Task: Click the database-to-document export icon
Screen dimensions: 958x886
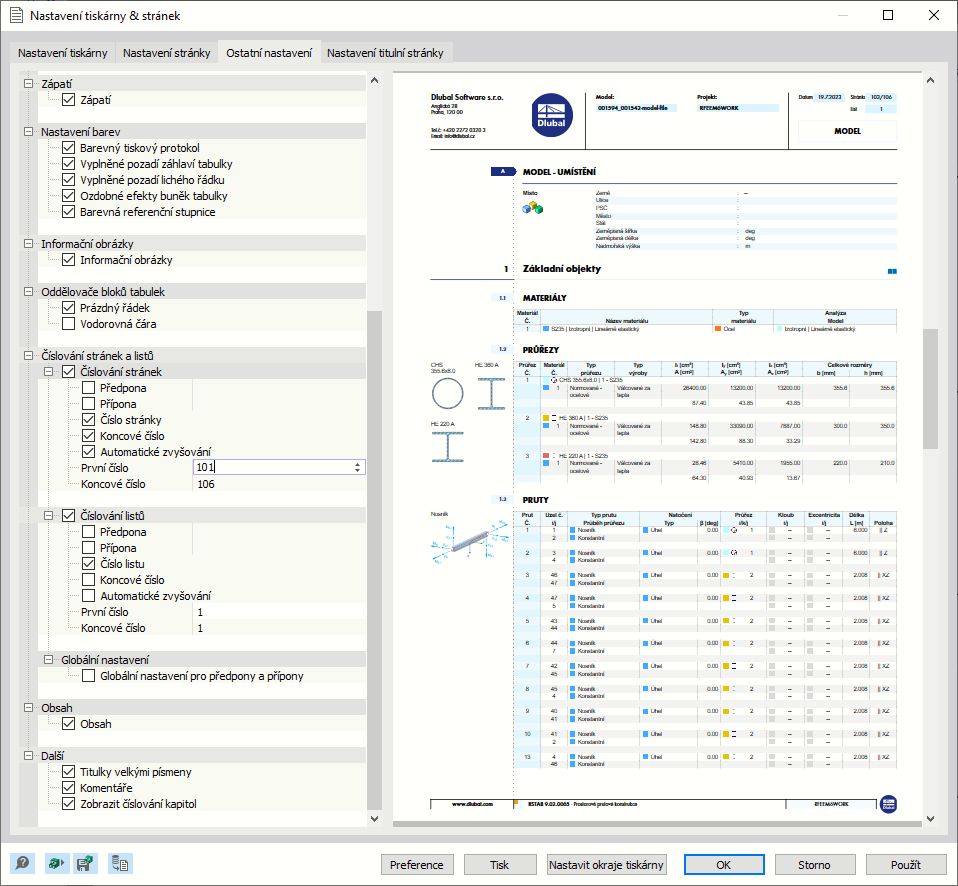Action: pos(120,863)
